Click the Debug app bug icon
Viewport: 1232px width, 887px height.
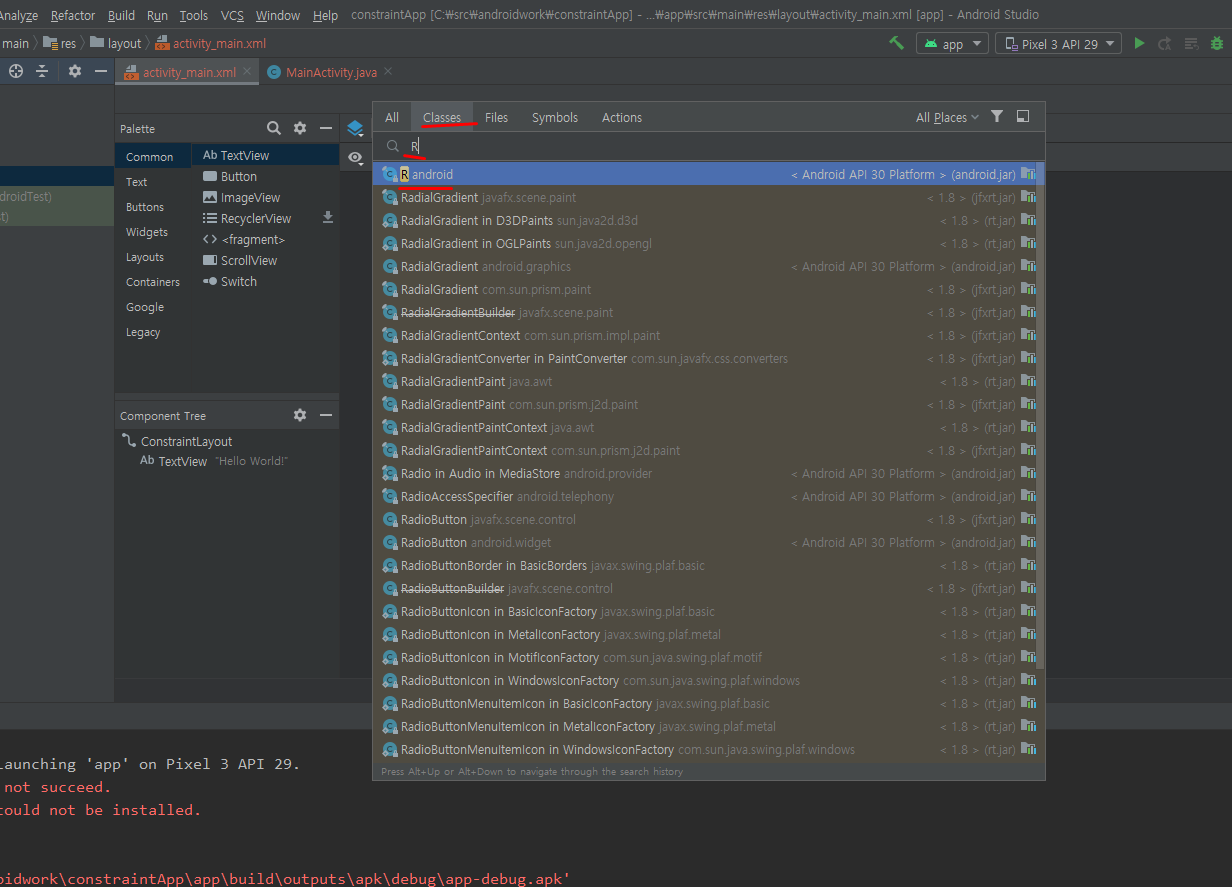pos(1217,43)
